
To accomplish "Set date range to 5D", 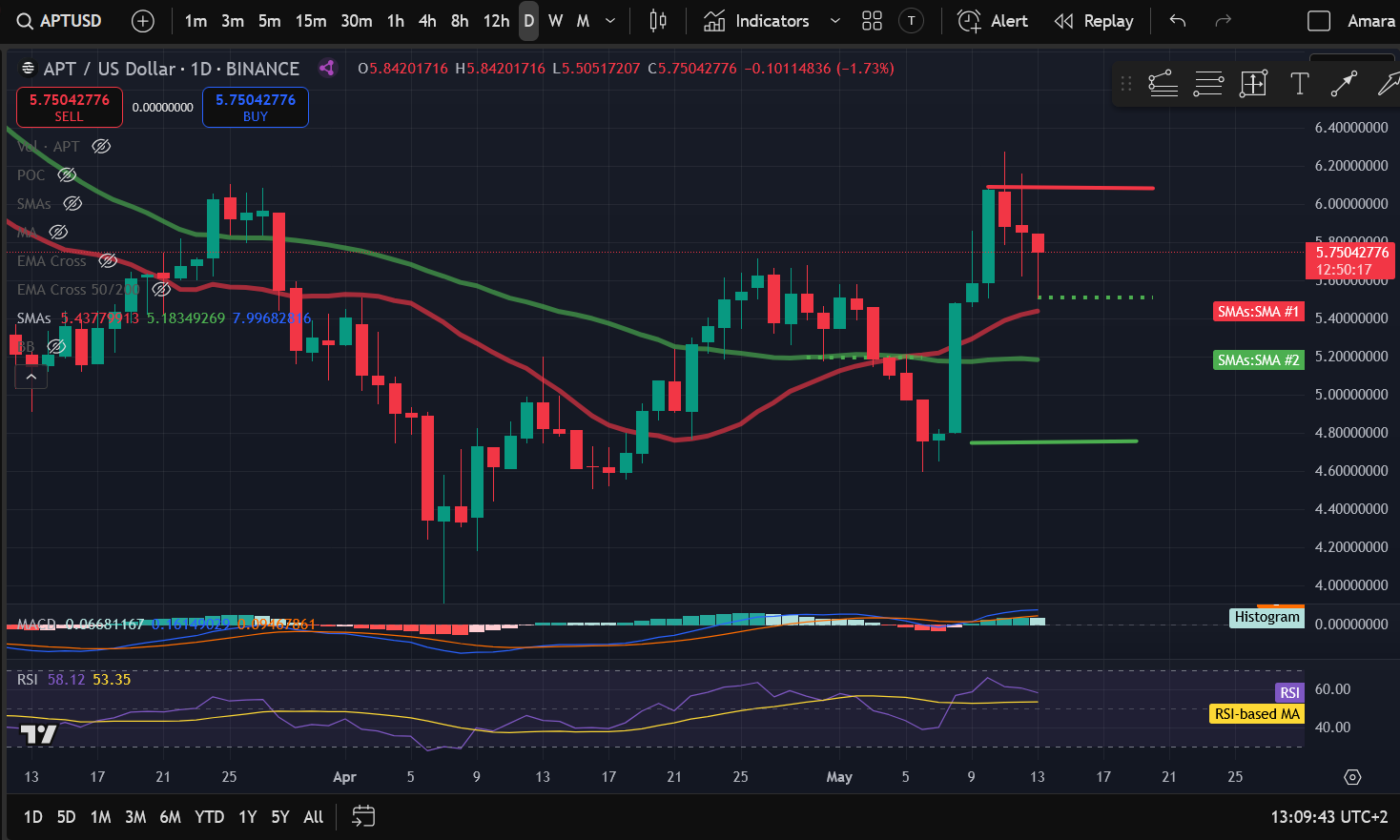I will pyautogui.click(x=66, y=817).
